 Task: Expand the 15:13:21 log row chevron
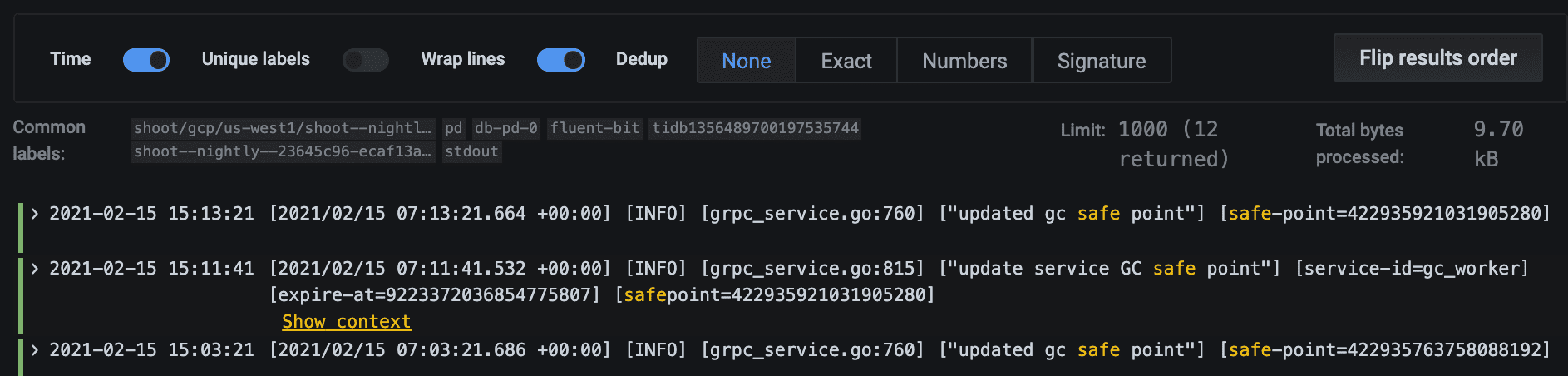(x=35, y=214)
